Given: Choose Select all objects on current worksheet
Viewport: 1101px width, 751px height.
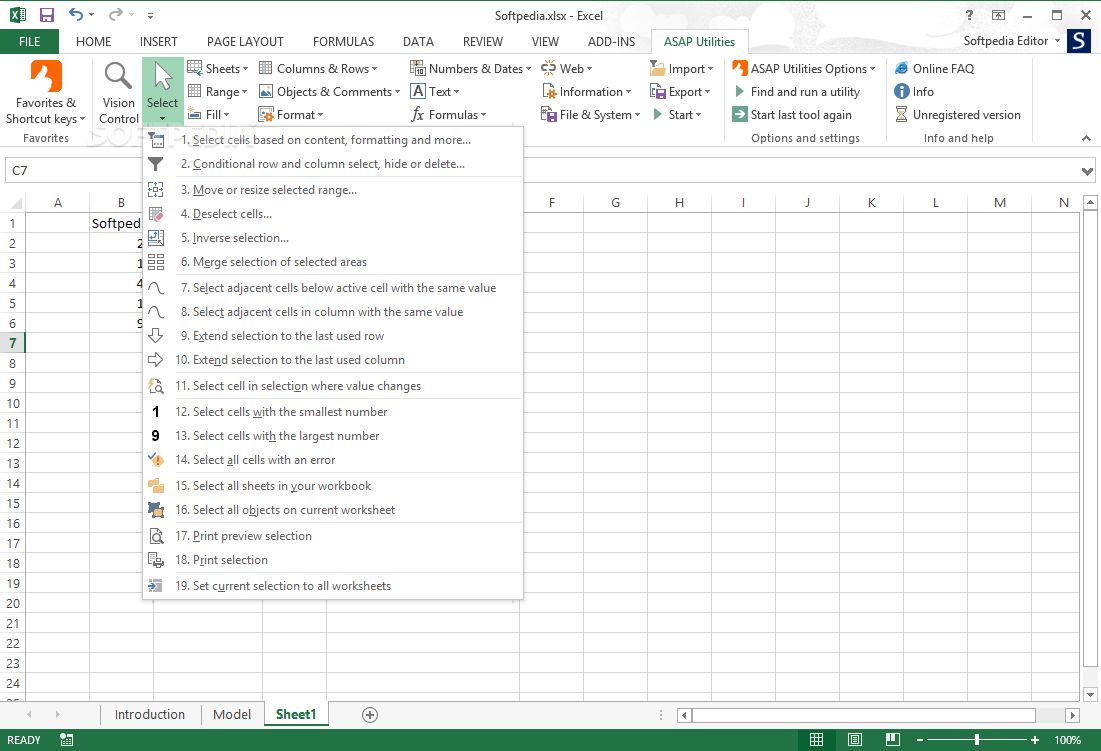Looking at the screenshot, I should pyautogui.click(x=333, y=510).
